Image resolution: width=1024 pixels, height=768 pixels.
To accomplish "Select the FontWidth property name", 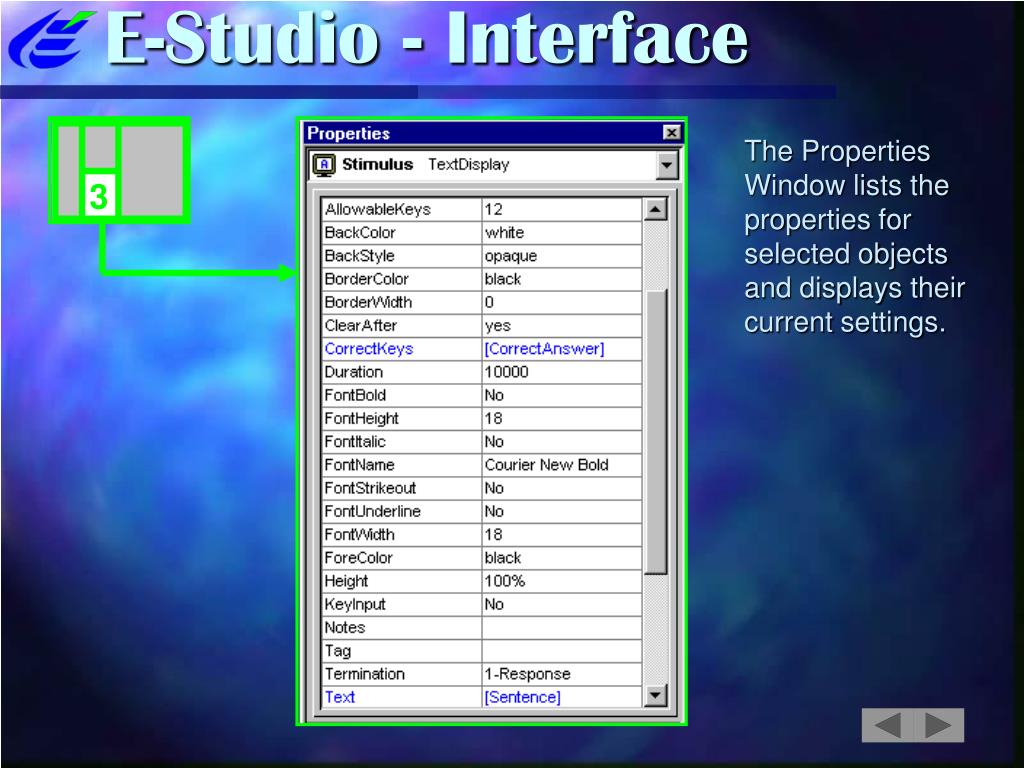I will pos(402,535).
